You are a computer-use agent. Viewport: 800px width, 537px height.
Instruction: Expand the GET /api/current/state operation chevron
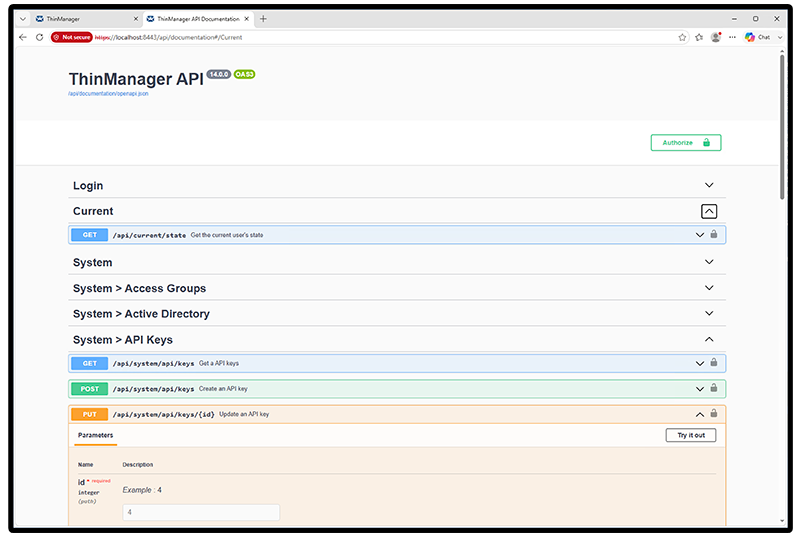(699, 235)
